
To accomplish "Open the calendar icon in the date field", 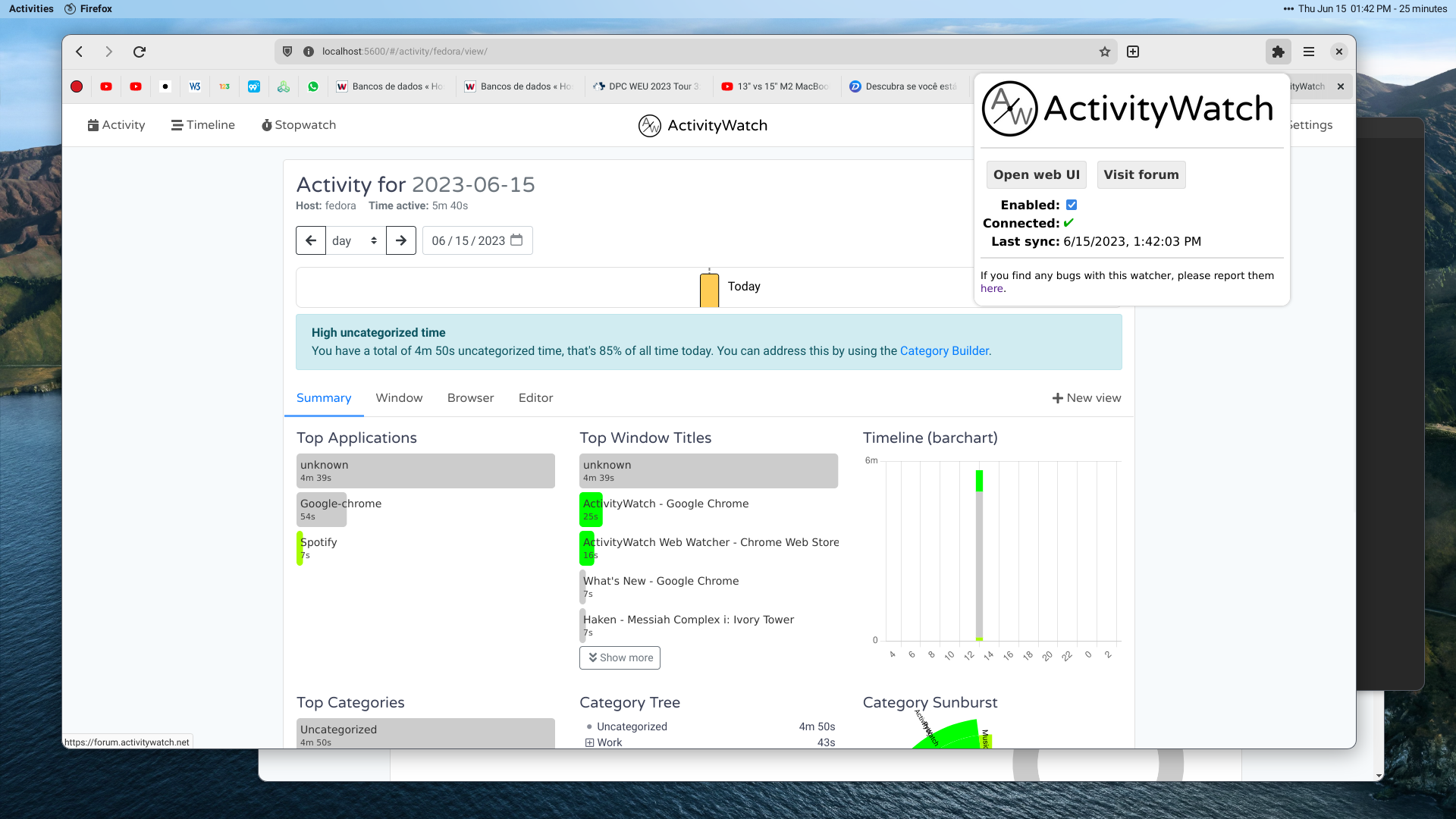I will coord(516,240).
